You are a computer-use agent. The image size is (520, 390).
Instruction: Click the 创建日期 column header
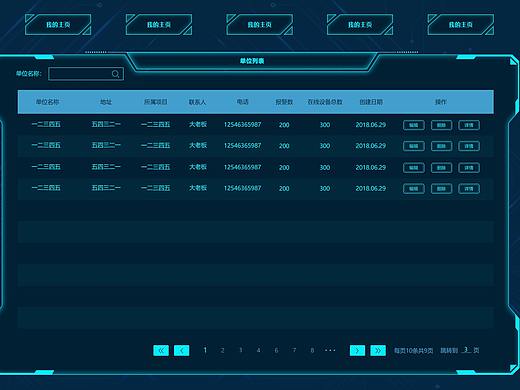pyautogui.click(x=371, y=102)
